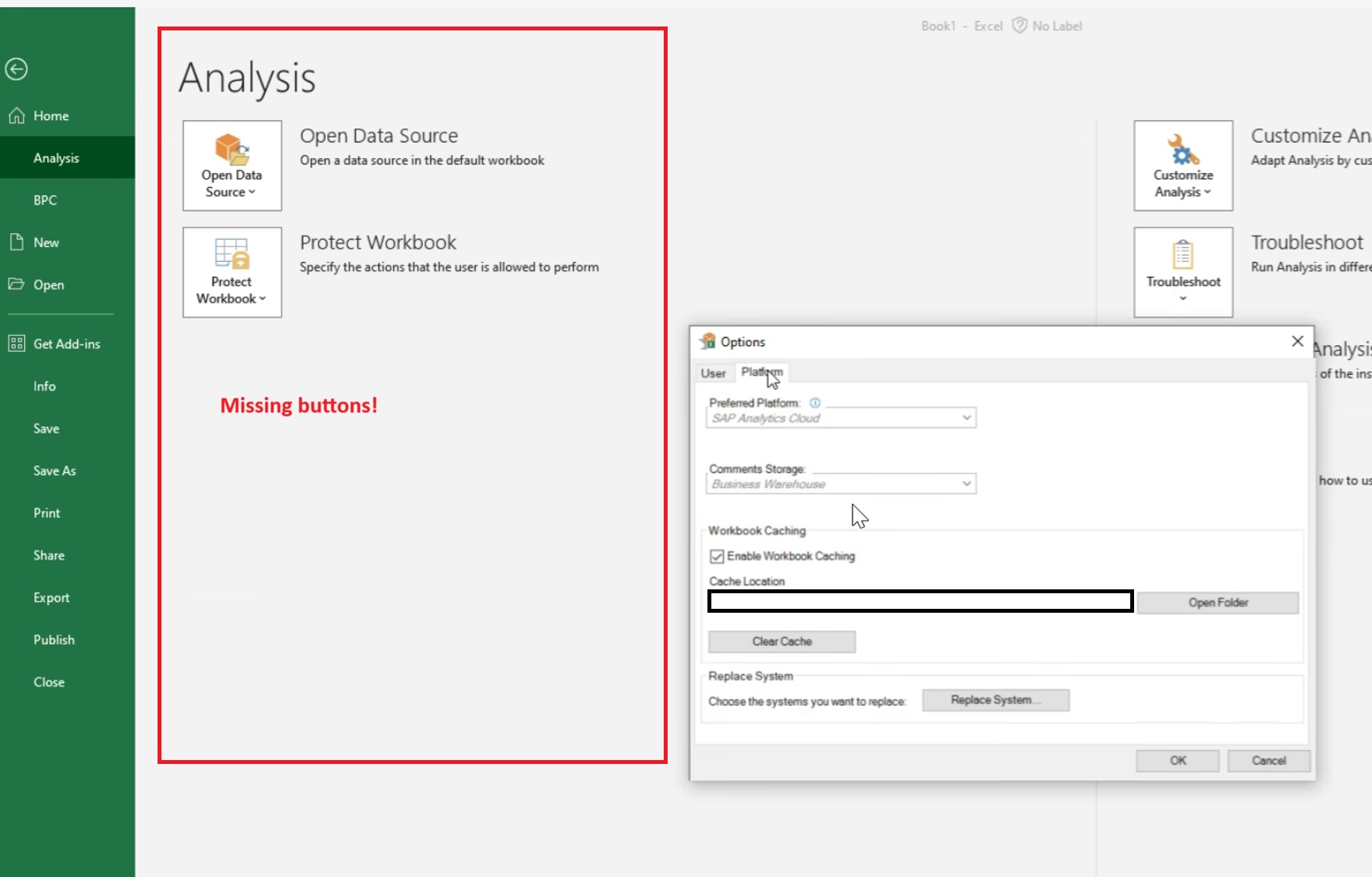Click the "Troubleshoot" heading text
This screenshot has height=877, width=1372.
point(1307,242)
